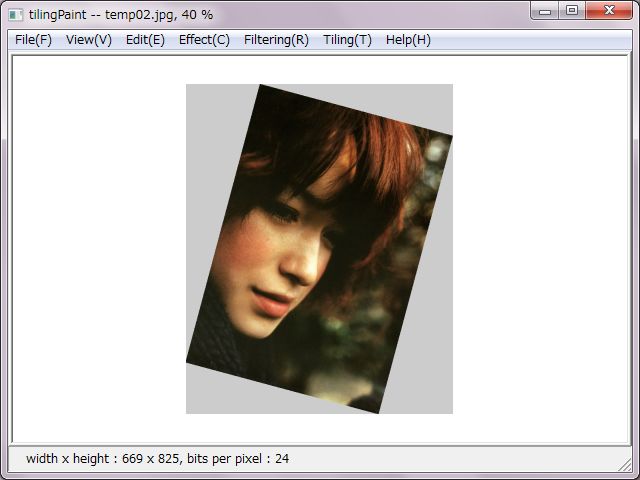Open the Edit(E) menu
This screenshot has height=480, width=640.
pos(145,40)
